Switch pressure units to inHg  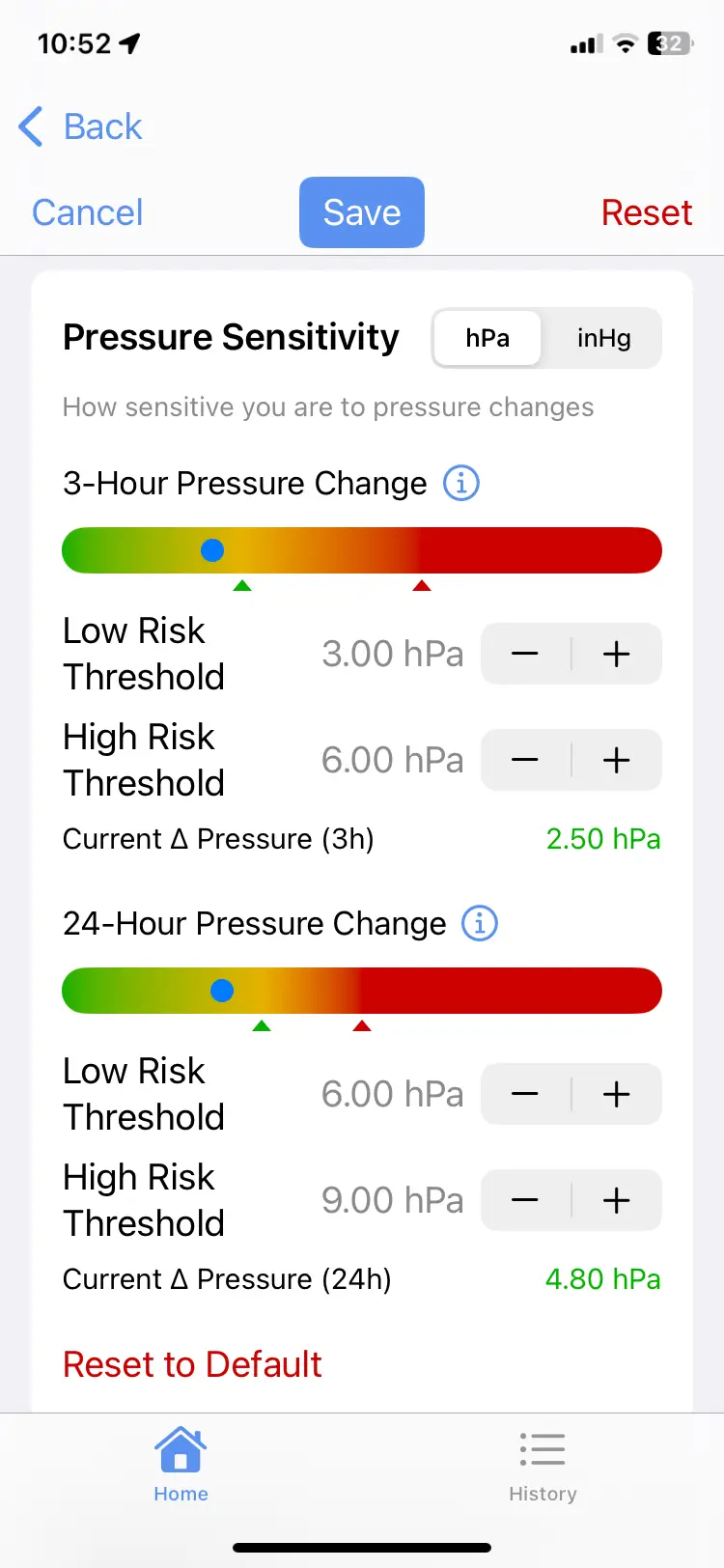603,338
